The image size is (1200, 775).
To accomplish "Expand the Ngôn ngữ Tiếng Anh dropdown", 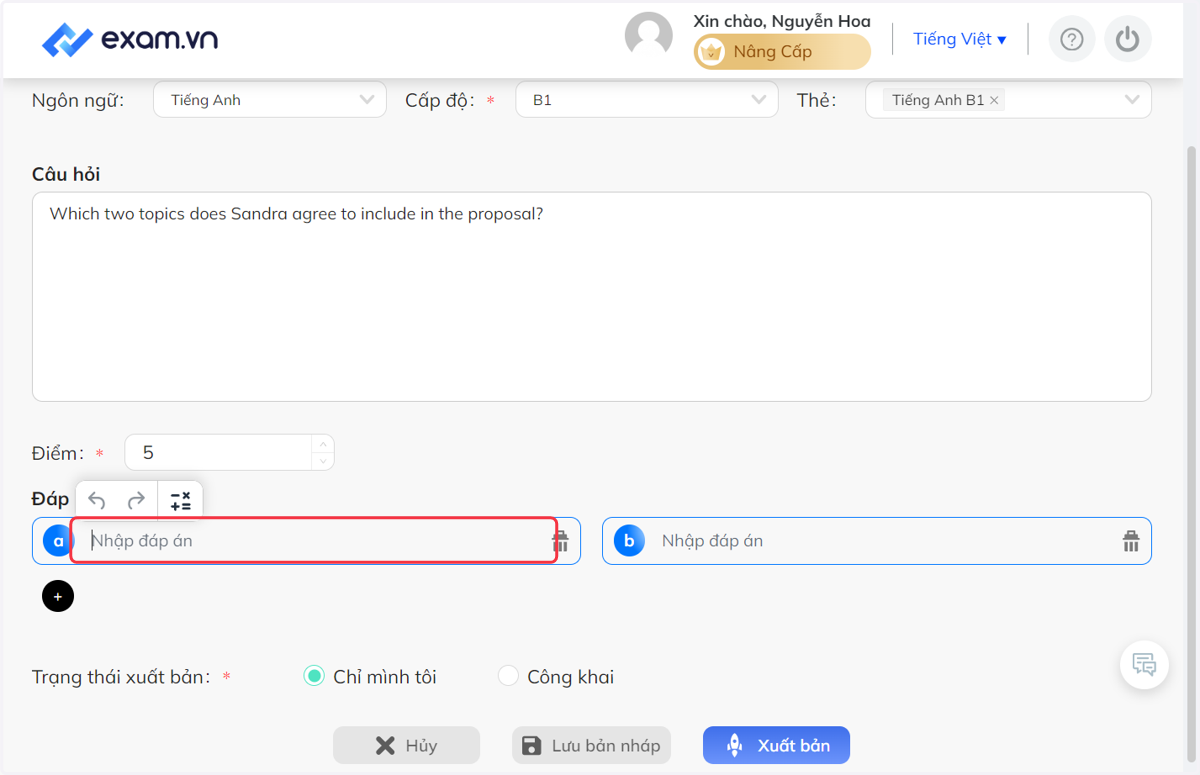I will tap(270, 100).
